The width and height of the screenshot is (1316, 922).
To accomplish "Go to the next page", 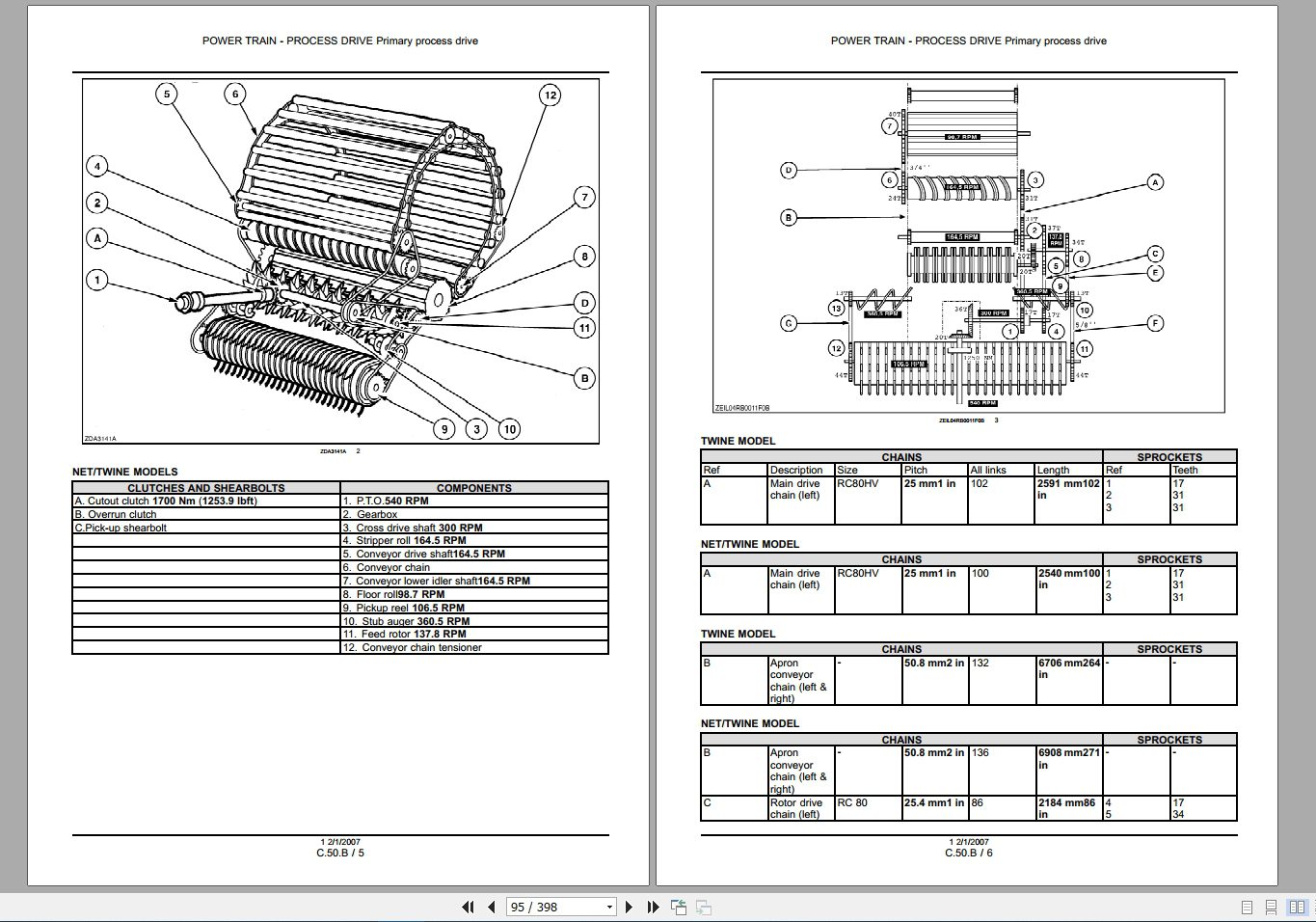I will click(x=630, y=907).
